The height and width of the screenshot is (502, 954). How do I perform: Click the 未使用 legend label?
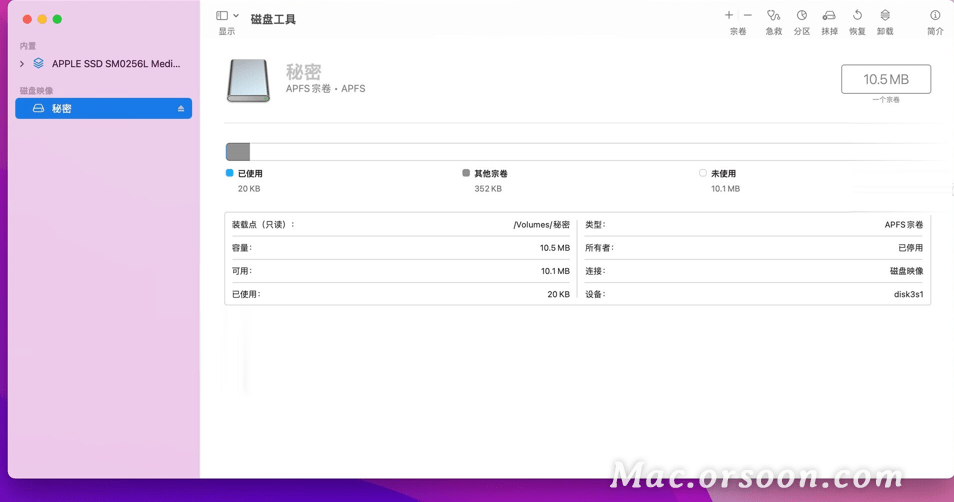pos(723,173)
